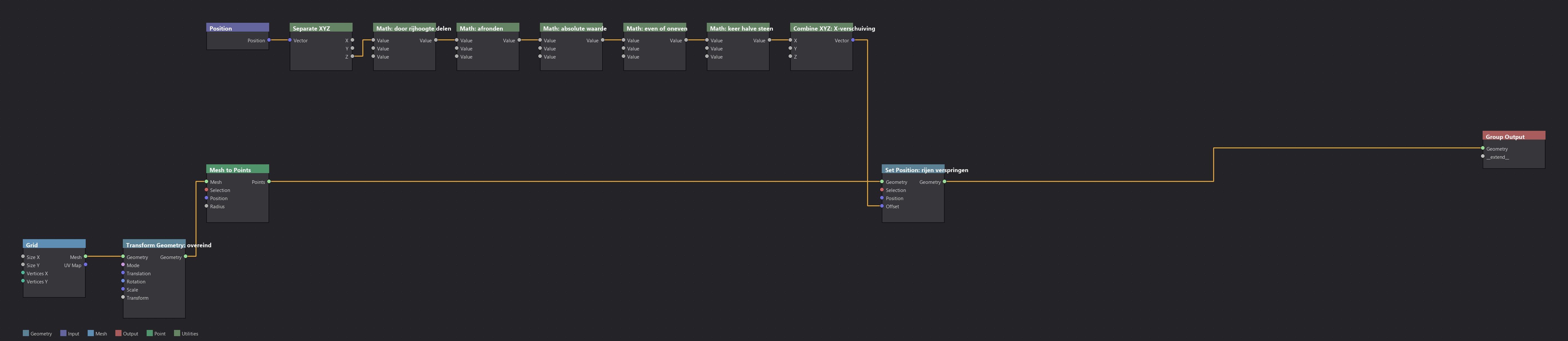Click the Size Y socket on Grid node

23,265
